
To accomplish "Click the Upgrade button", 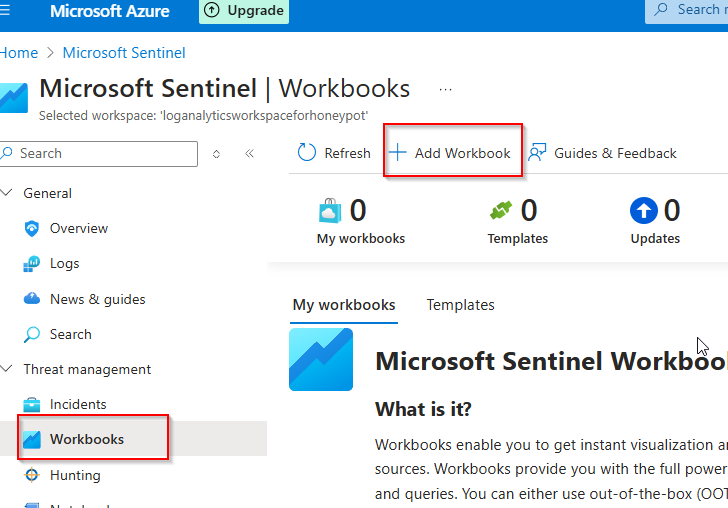I will coord(244,11).
